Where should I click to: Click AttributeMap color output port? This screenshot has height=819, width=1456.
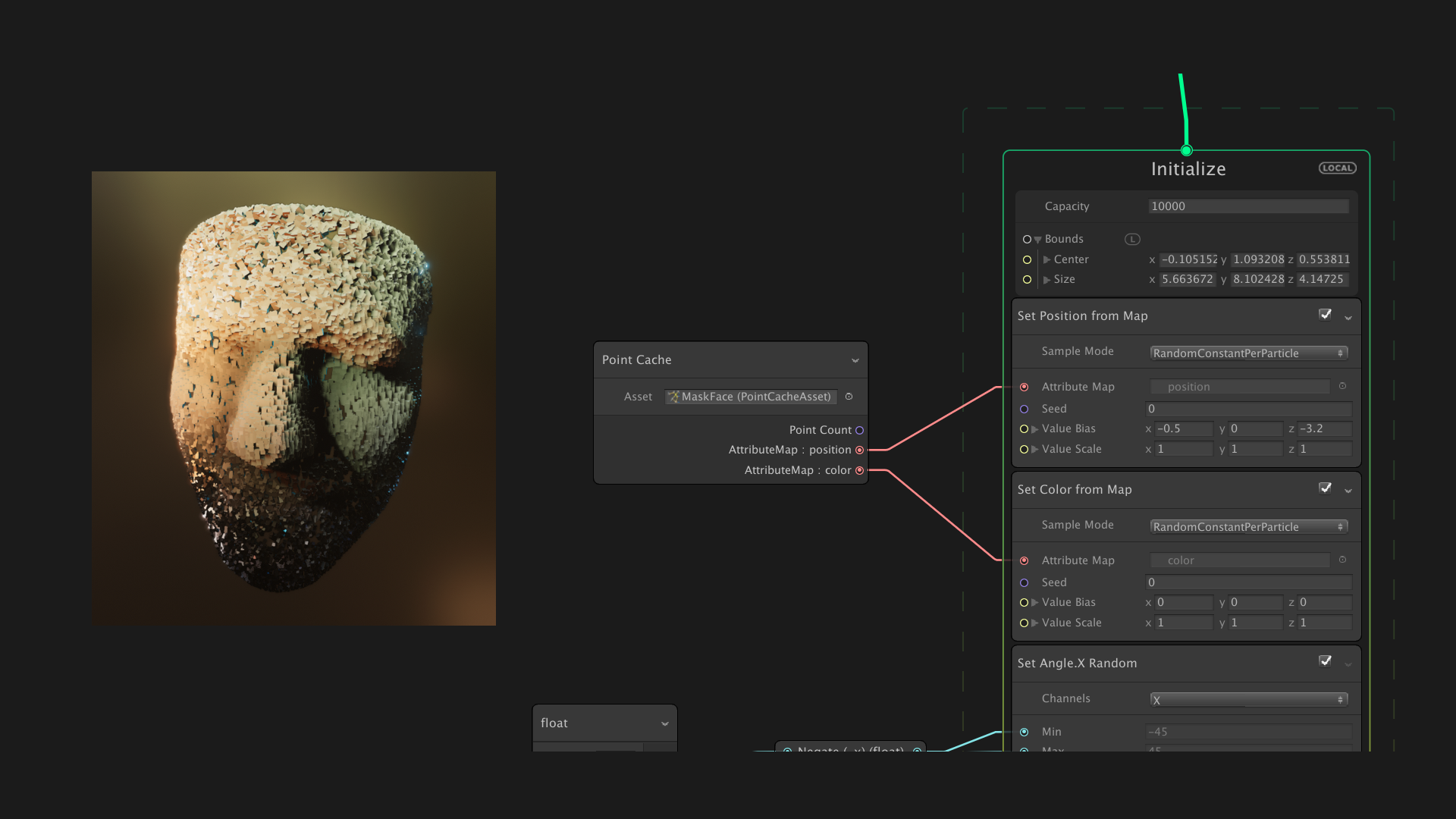pos(859,471)
